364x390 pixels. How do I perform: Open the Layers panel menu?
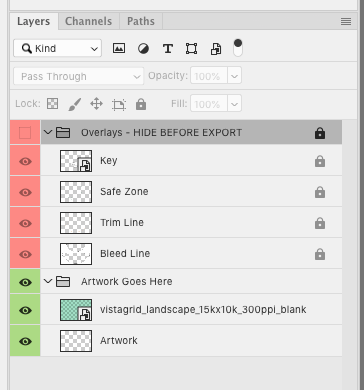click(x=346, y=22)
